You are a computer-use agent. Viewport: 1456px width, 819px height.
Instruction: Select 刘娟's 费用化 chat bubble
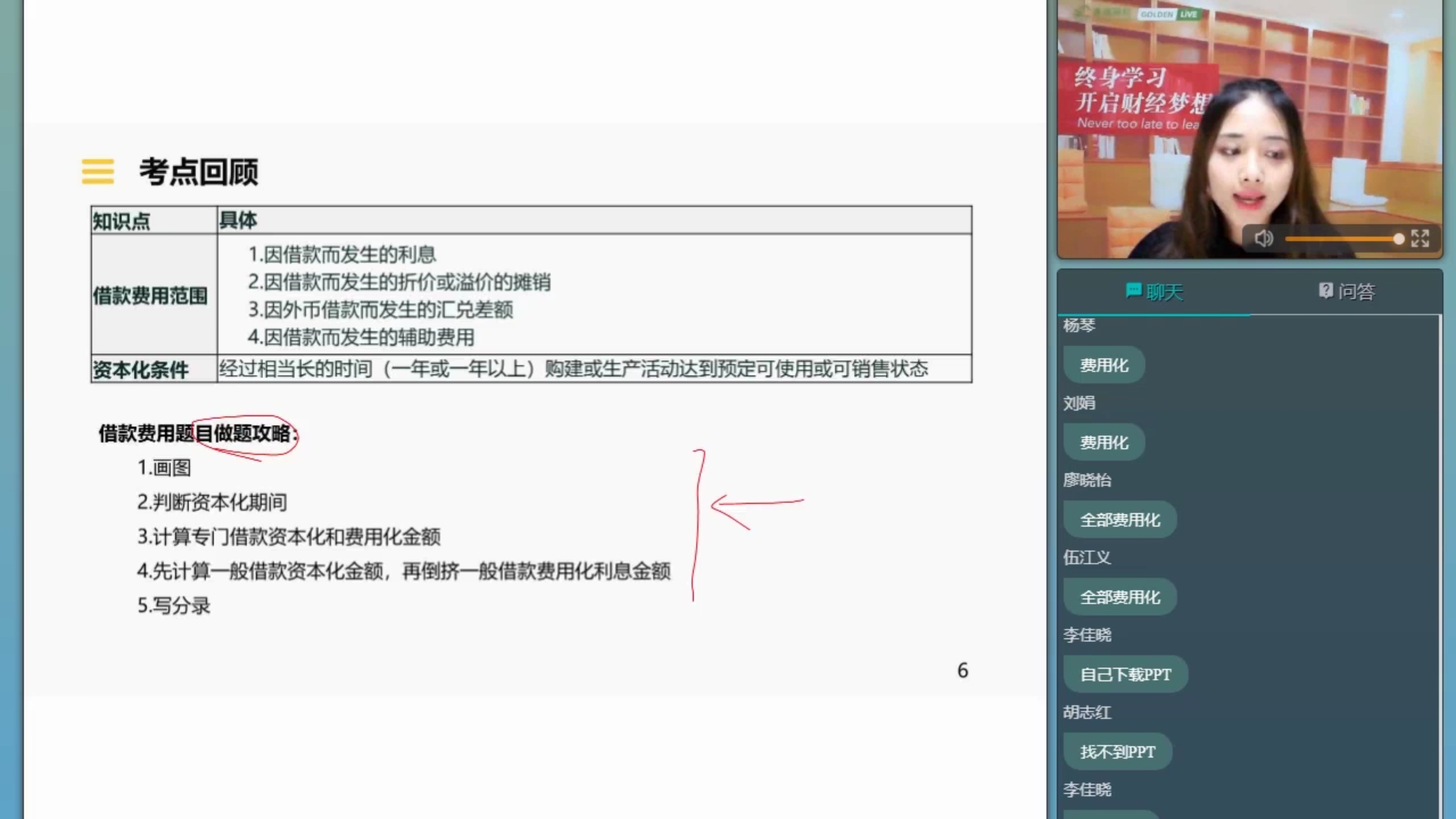pos(1103,443)
